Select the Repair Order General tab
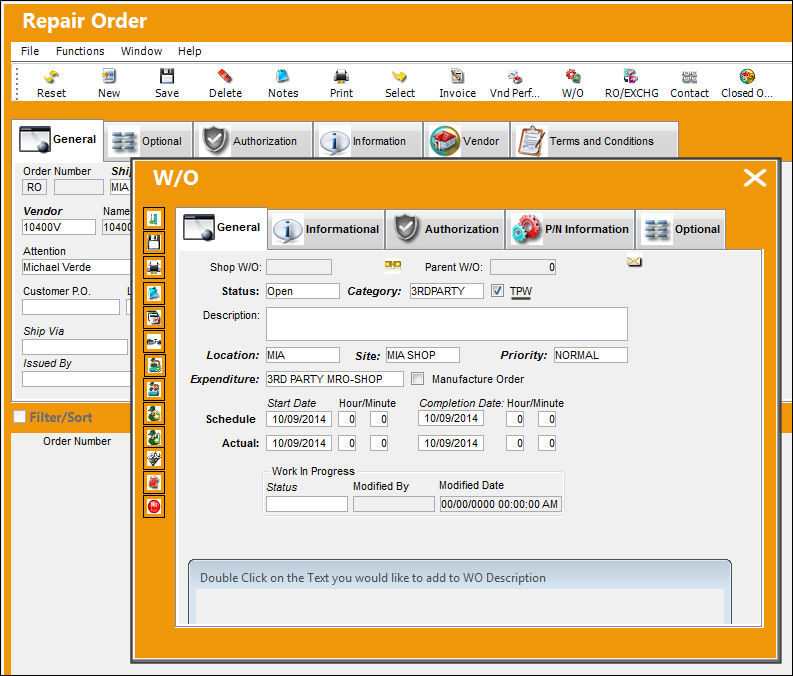The image size is (793, 676). pos(58,139)
